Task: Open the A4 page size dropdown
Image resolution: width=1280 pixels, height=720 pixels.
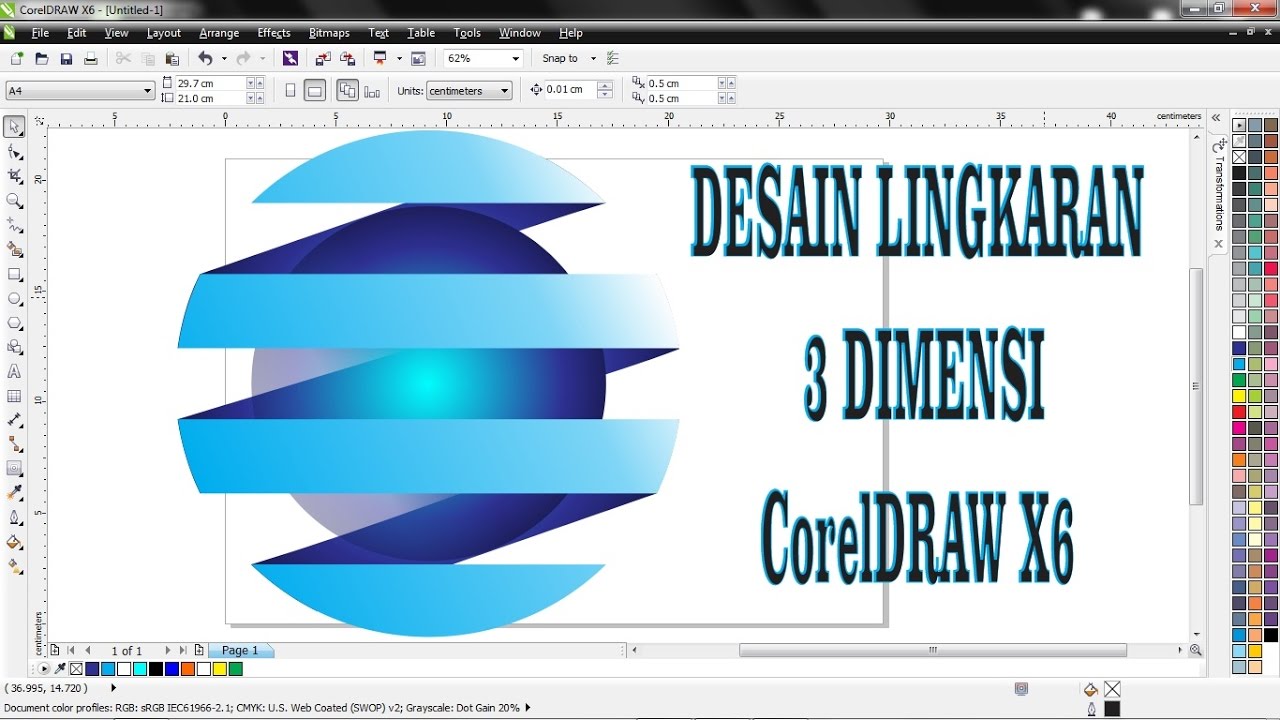Action: (x=148, y=91)
